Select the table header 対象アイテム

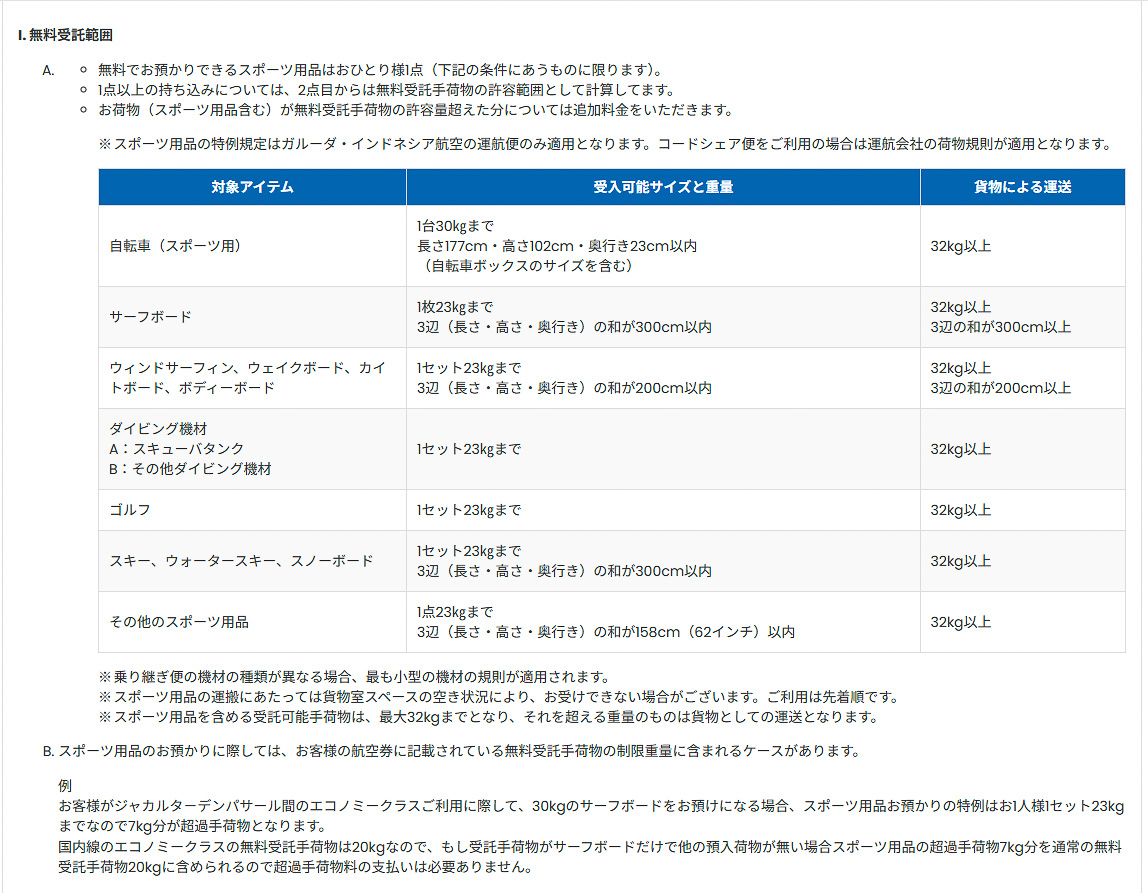pyautogui.click(x=250, y=186)
